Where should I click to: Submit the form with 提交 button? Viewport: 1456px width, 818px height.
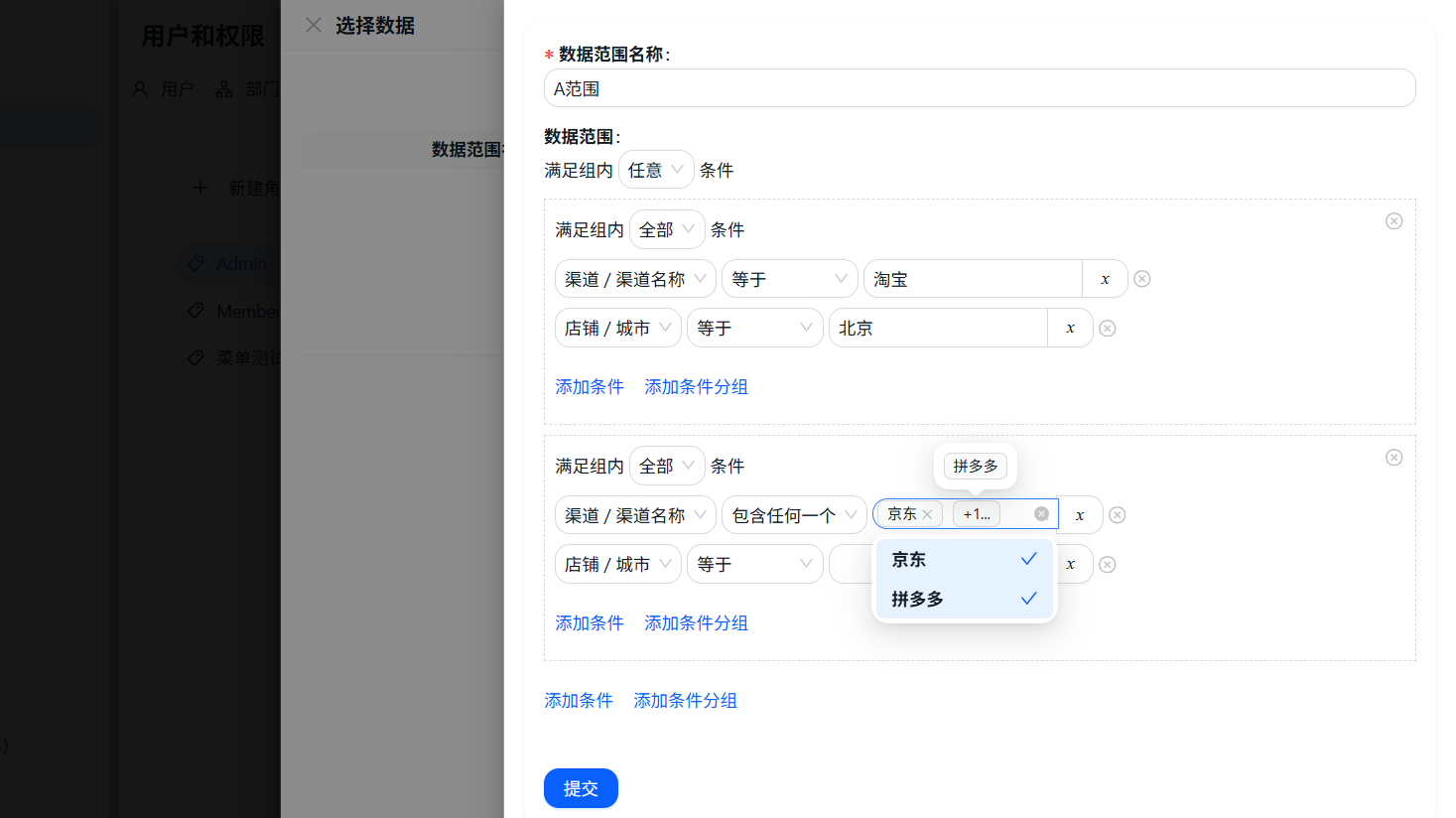[581, 788]
